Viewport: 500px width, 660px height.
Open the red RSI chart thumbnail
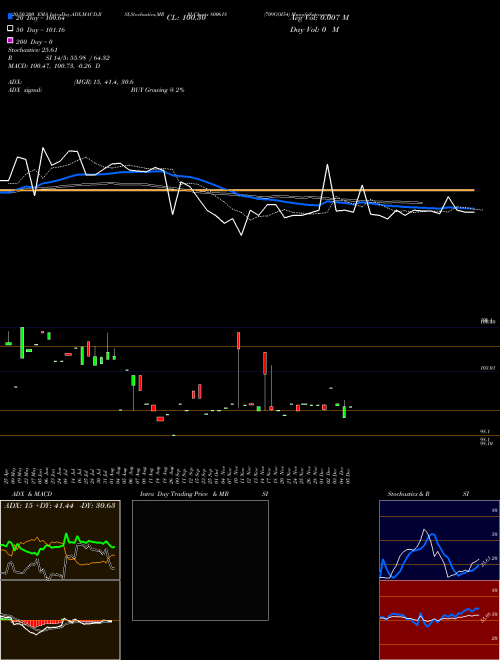(x=439, y=620)
